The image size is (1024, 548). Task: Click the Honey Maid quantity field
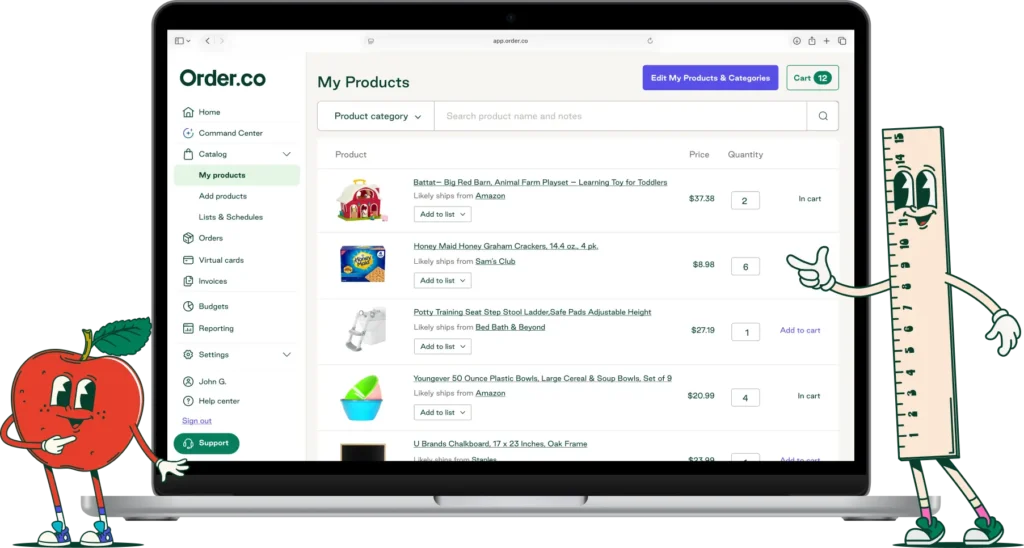click(x=745, y=266)
